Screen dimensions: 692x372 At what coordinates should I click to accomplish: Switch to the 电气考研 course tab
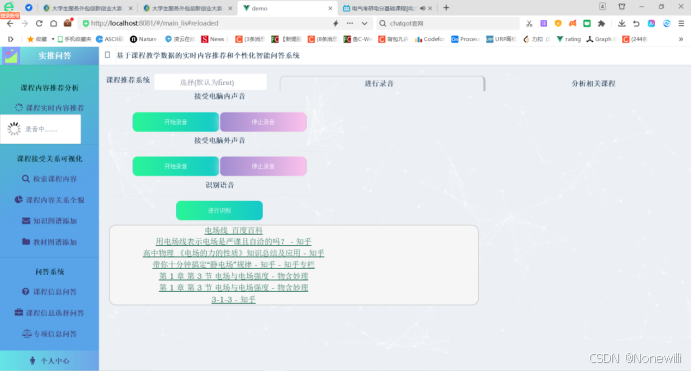coord(387,8)
